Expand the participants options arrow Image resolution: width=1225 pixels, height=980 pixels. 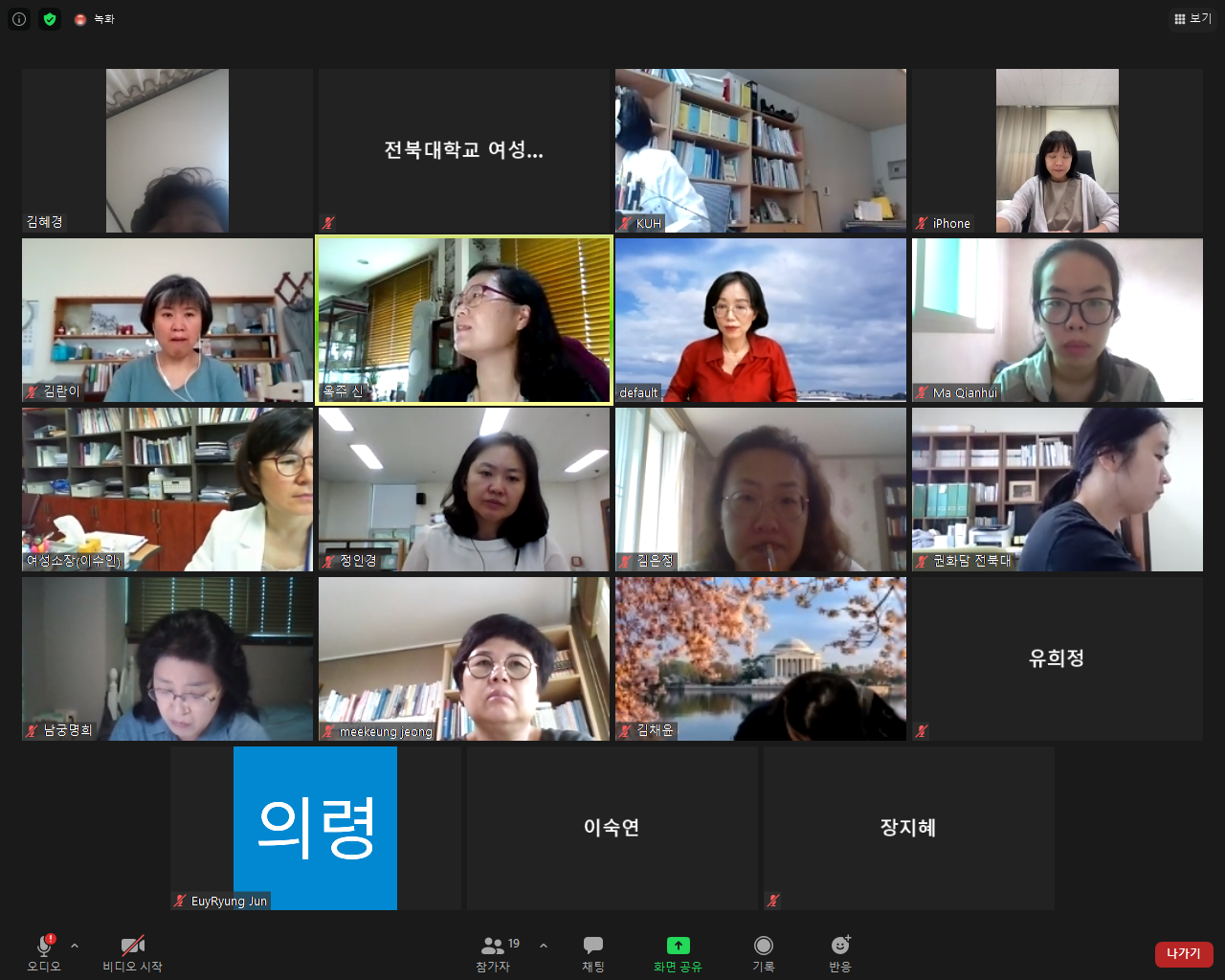[544, 946]
